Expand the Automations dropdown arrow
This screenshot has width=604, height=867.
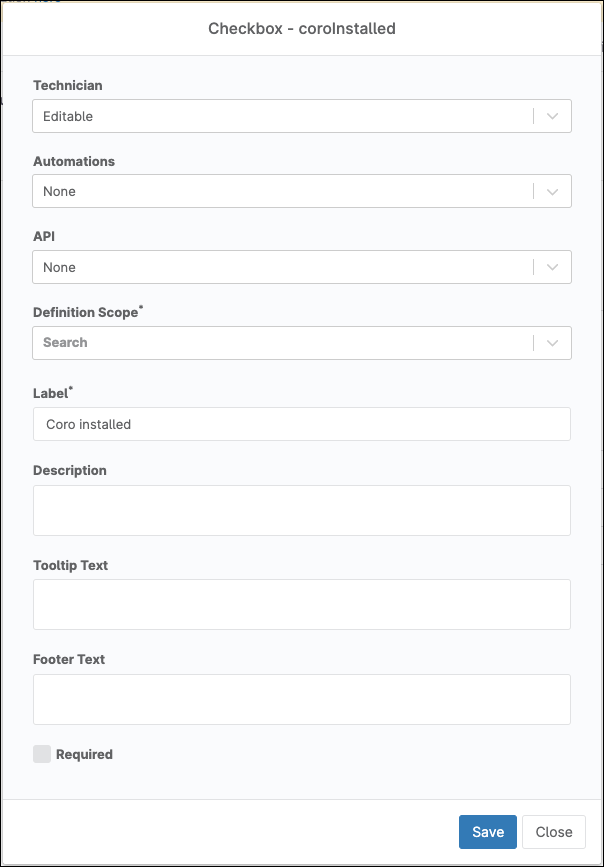click(x=552, y=191)
